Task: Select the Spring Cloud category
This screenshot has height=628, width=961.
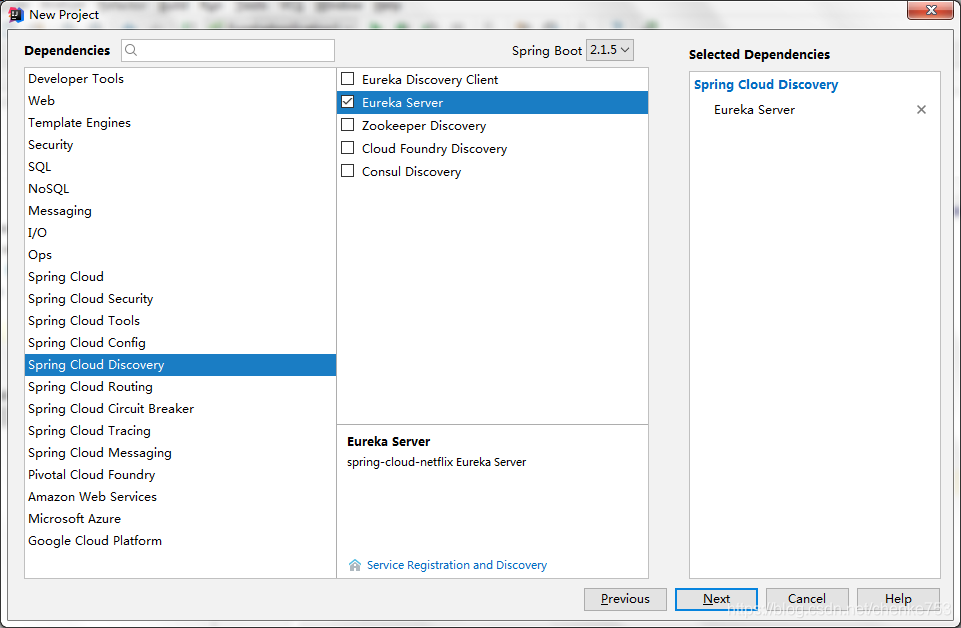Action: click(180, 277)
